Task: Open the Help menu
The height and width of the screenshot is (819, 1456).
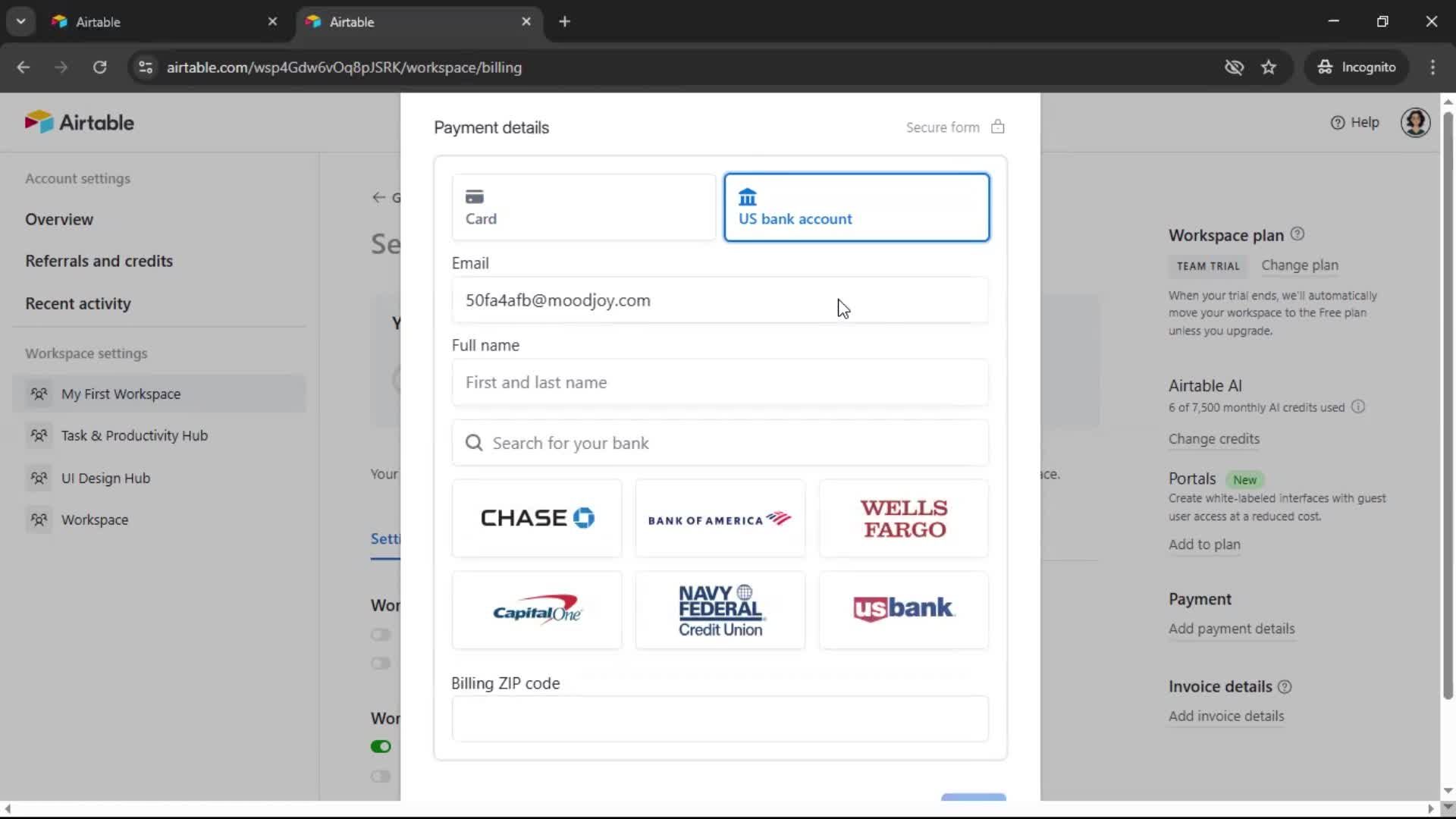Action: coord(1355,122)
